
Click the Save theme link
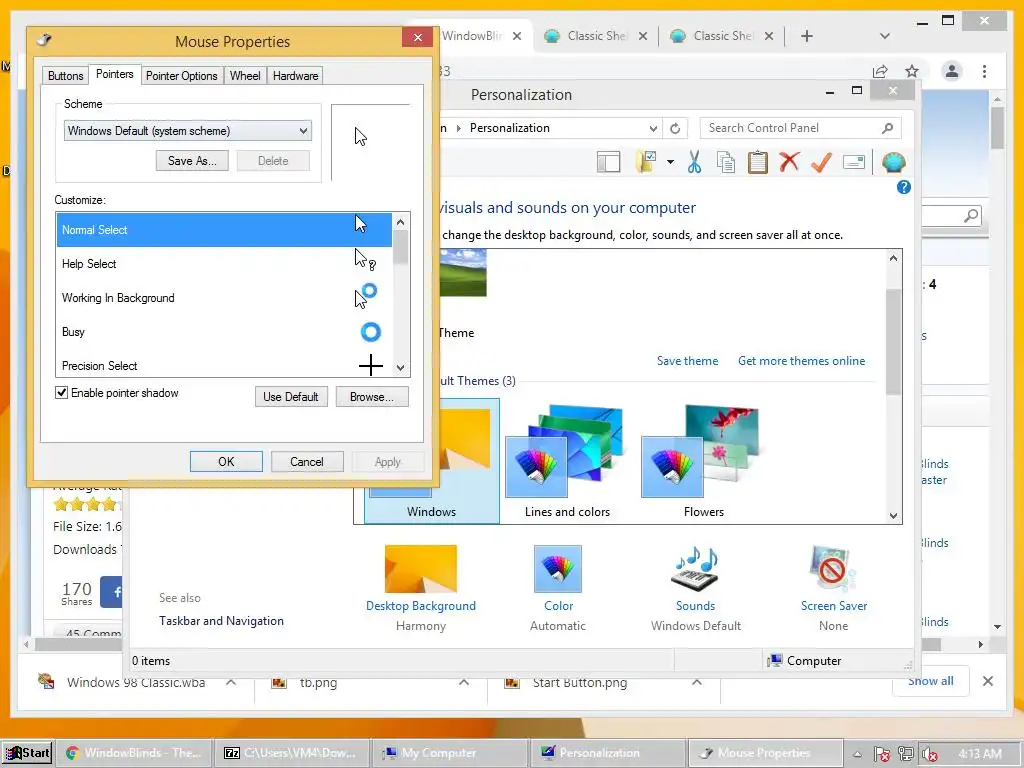[x=687, y=360]
